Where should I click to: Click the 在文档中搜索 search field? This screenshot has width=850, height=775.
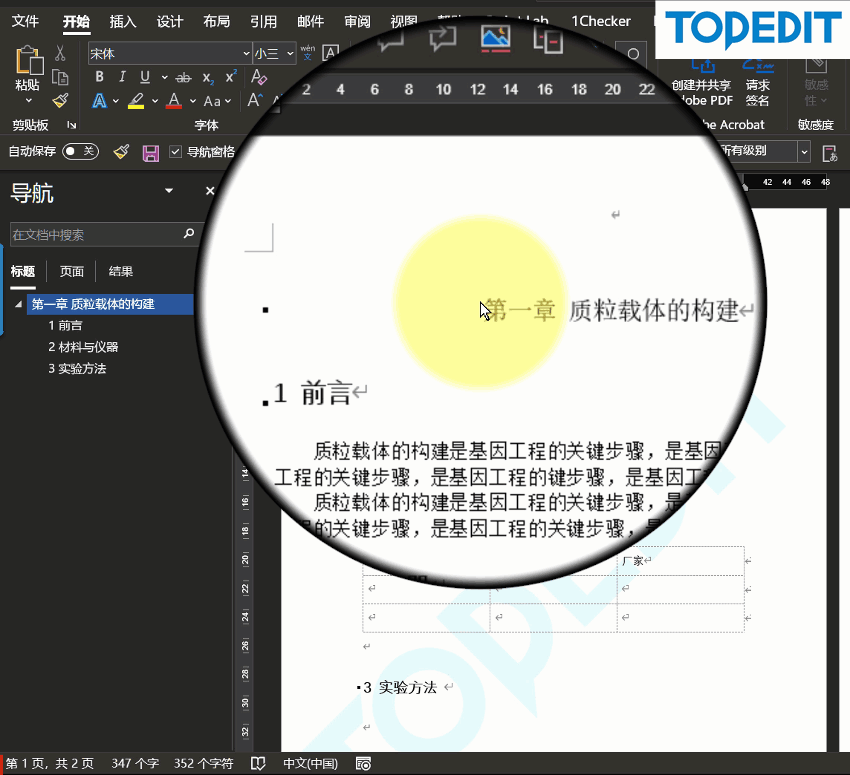point(95,235)
